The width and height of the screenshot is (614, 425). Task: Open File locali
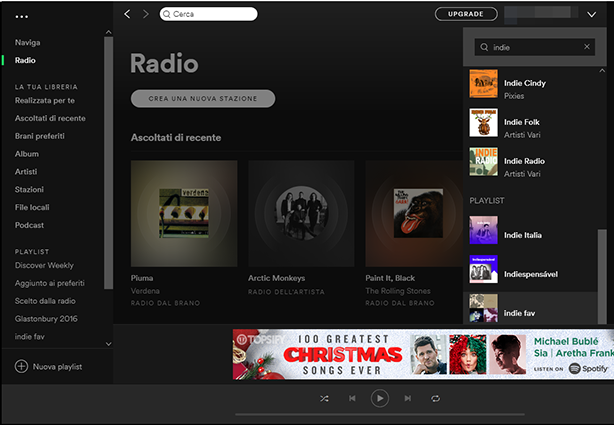(x=32, y=207)
